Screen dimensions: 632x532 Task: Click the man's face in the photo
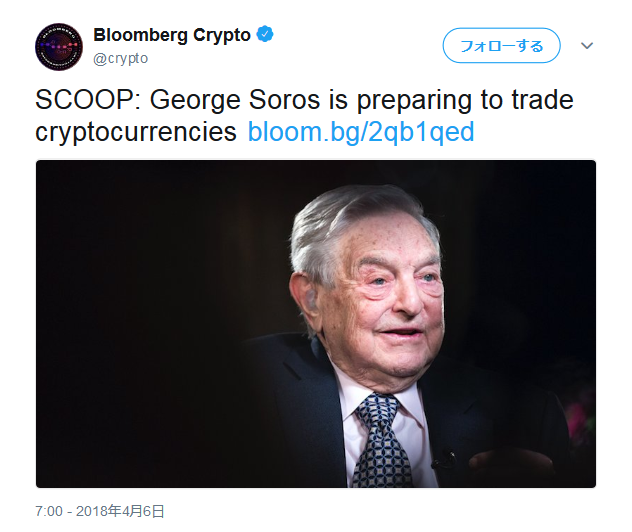tap(387, 294)
